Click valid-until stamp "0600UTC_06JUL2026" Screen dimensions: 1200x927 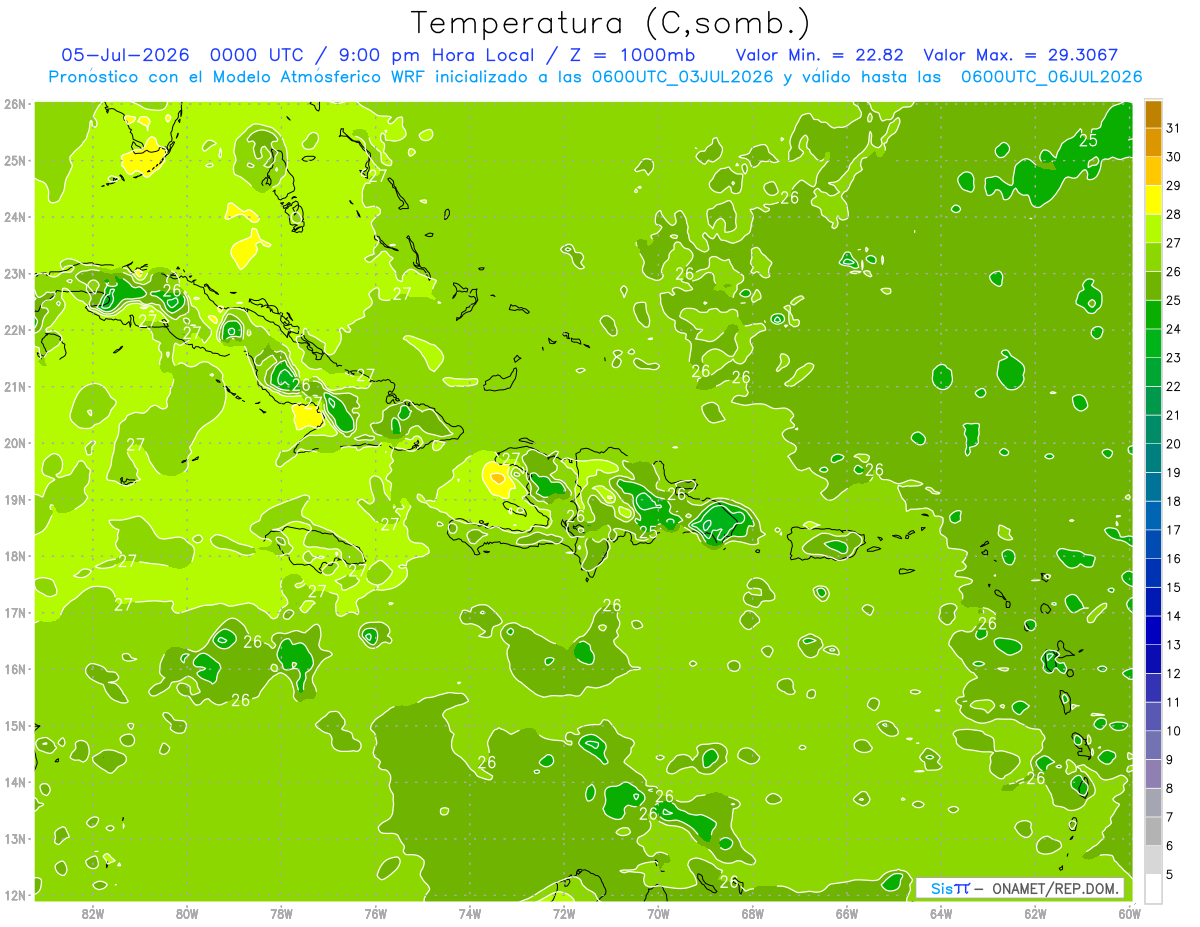[1051, 77]
